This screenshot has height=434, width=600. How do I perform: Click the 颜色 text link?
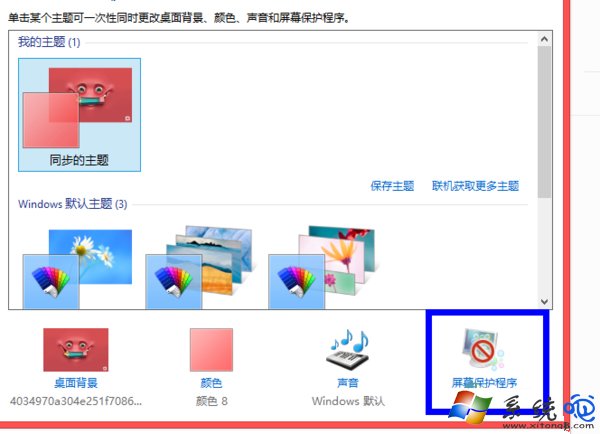pos(211,383)
